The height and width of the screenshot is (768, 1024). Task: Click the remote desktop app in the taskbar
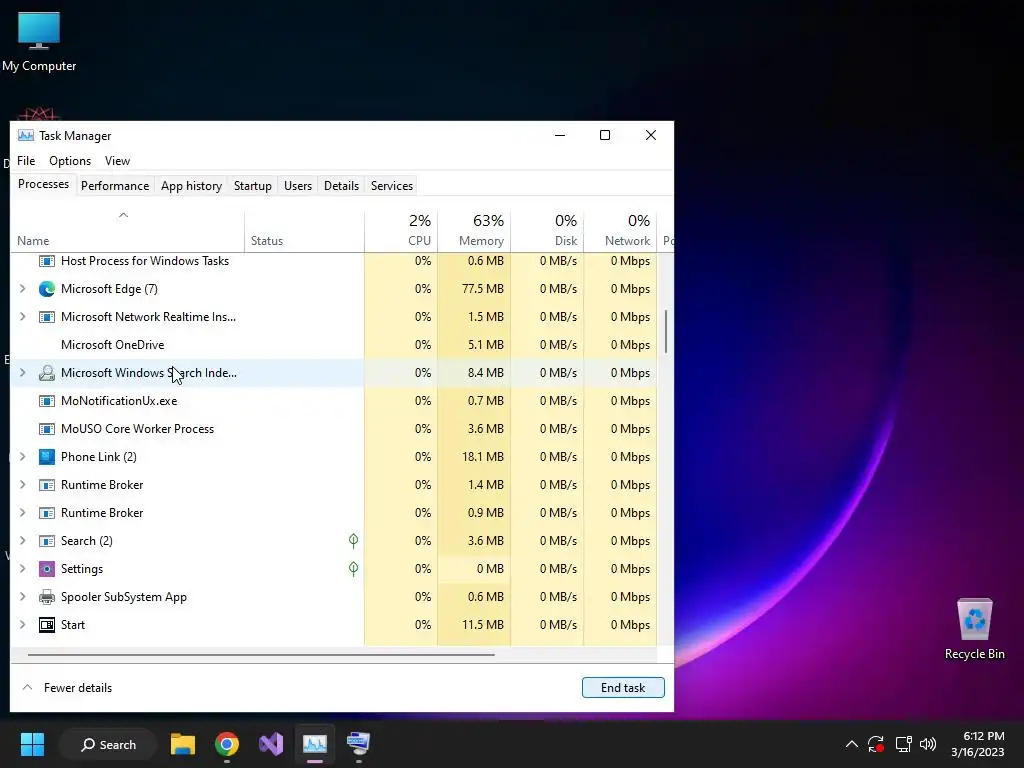pos(359,744)
